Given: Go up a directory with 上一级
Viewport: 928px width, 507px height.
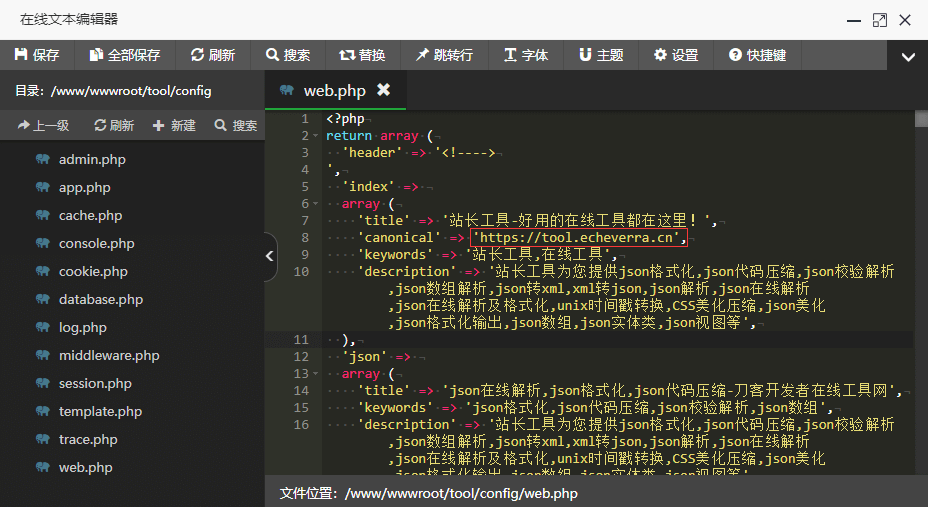Looking at the screenshot, I should (x=44, y=125).
